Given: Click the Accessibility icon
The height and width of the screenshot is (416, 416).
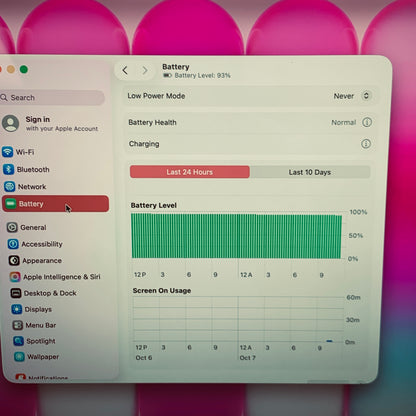Looking at the screenshot, I should [13, 244].
